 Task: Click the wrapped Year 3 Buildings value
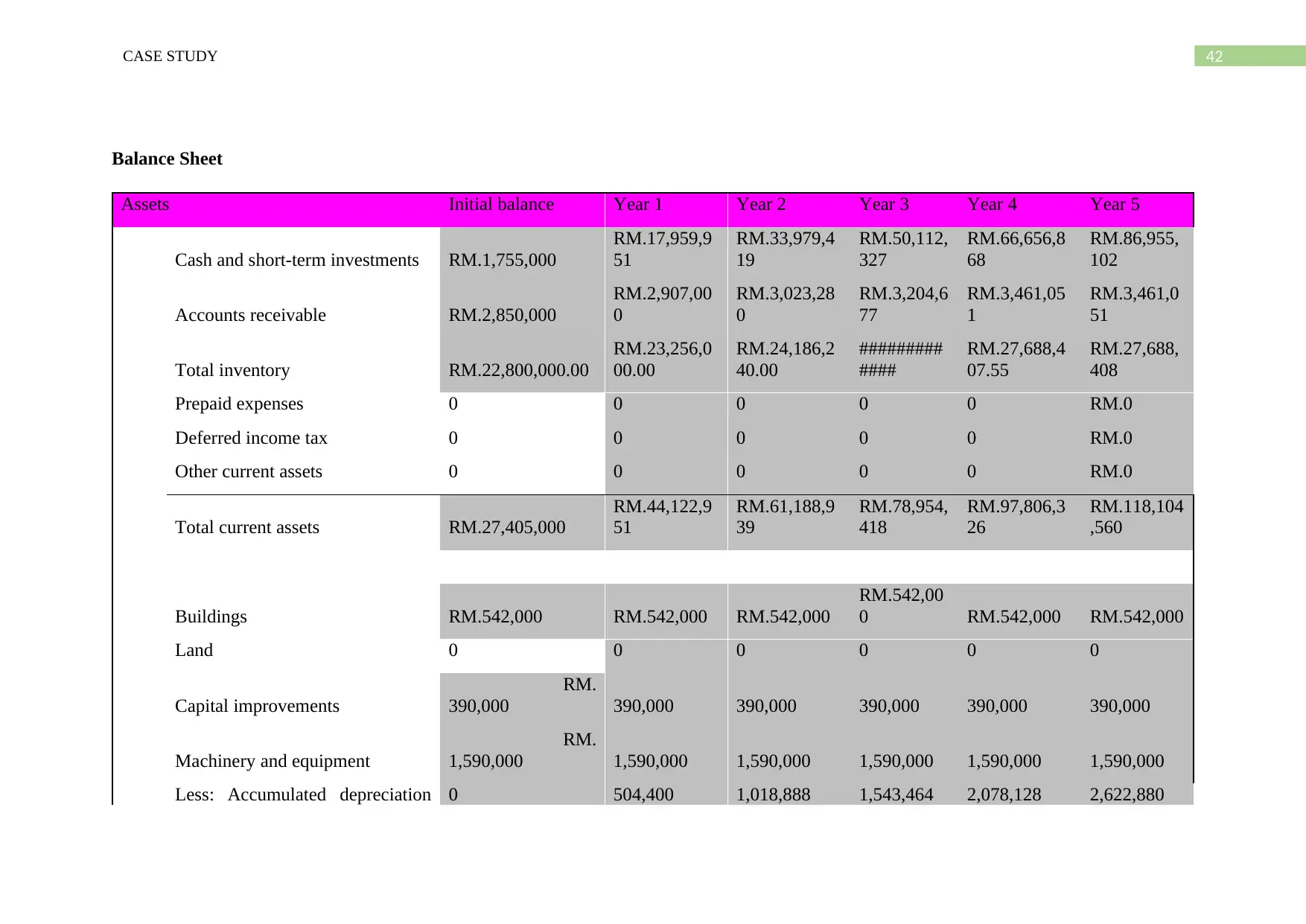(x=901, y=605)
